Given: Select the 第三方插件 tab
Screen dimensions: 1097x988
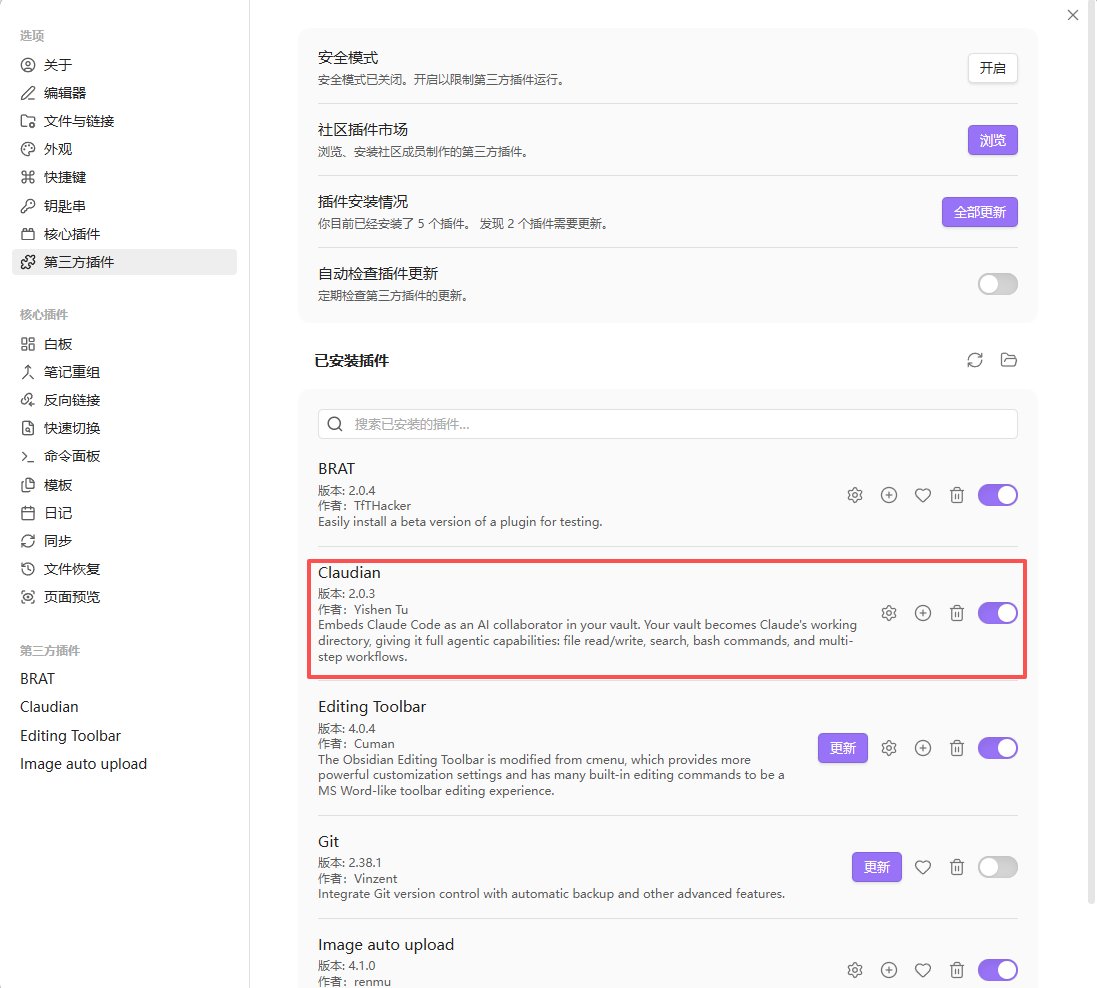Looking at the screenshot, I should [x=125, y=262].
